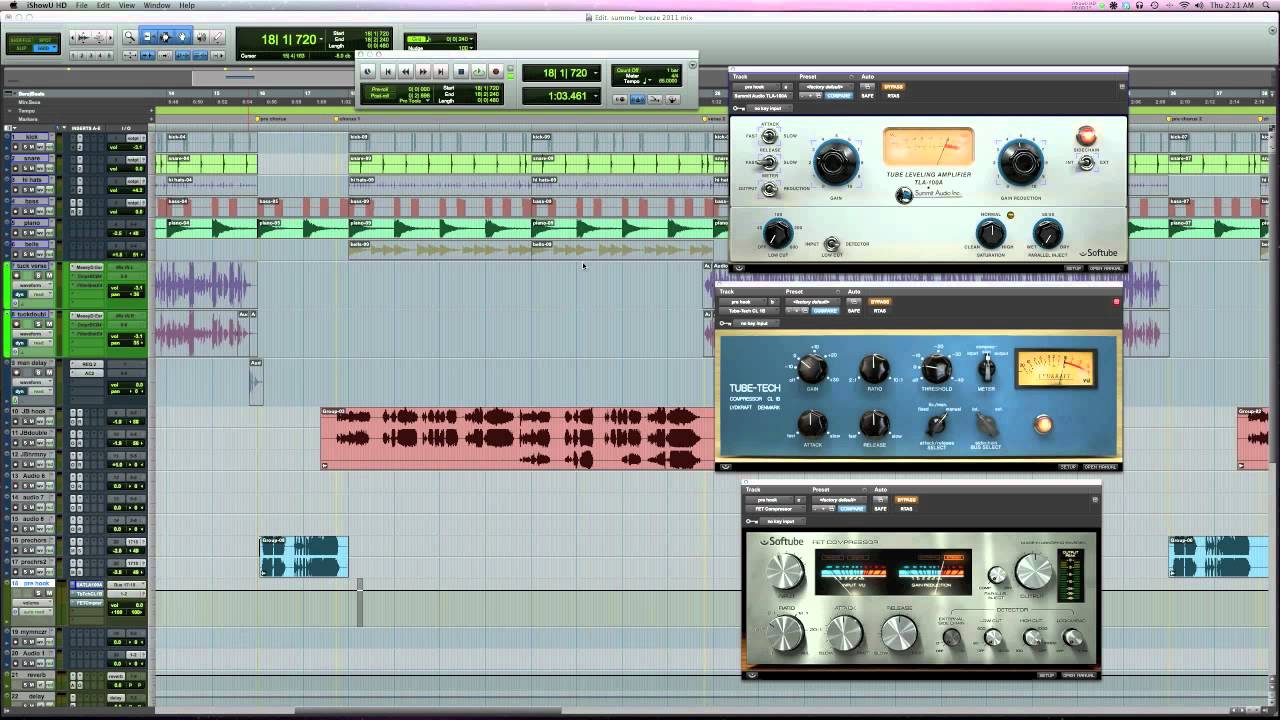Open TLA-100A factory default preset dropdown
Image resolution: width=1280 pixels, height=720 pixels.
[x=826, y=87]
